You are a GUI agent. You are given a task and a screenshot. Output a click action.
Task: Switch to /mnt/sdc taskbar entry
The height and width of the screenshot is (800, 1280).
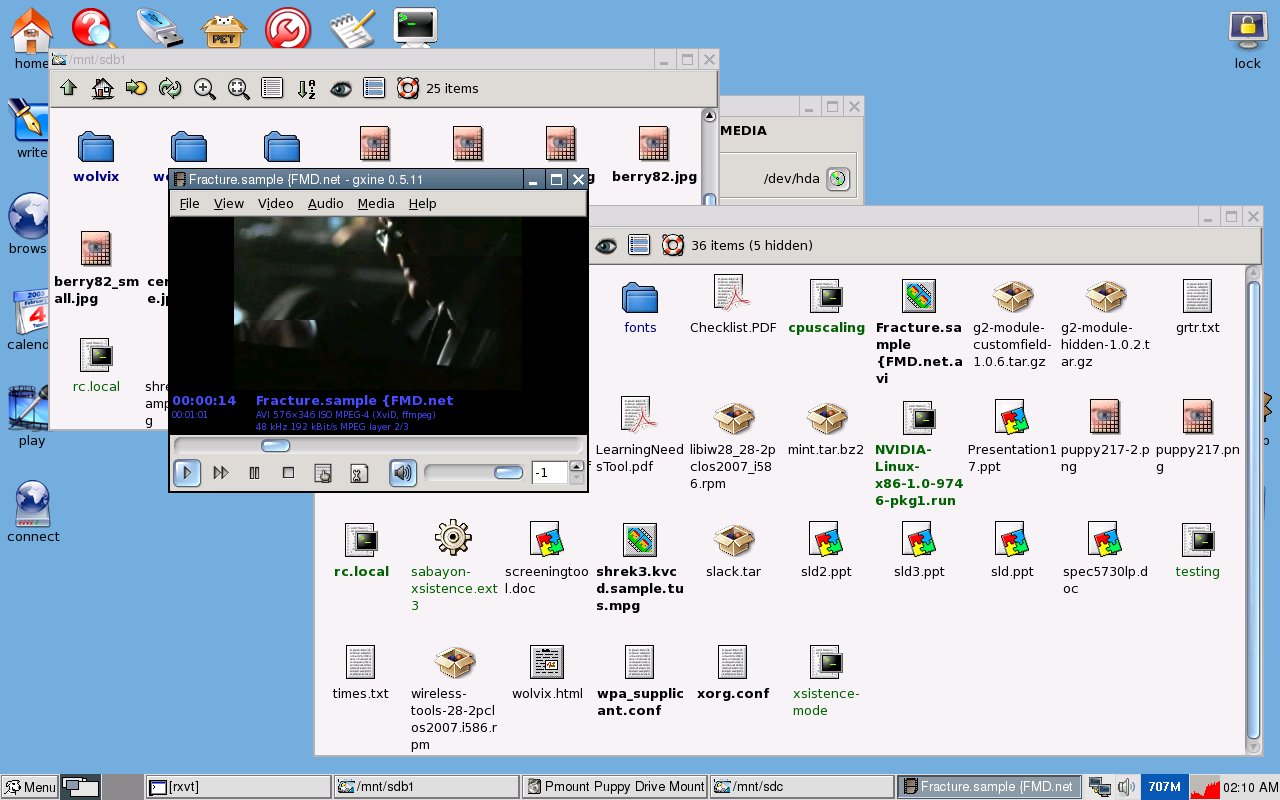tap(802, 787)
